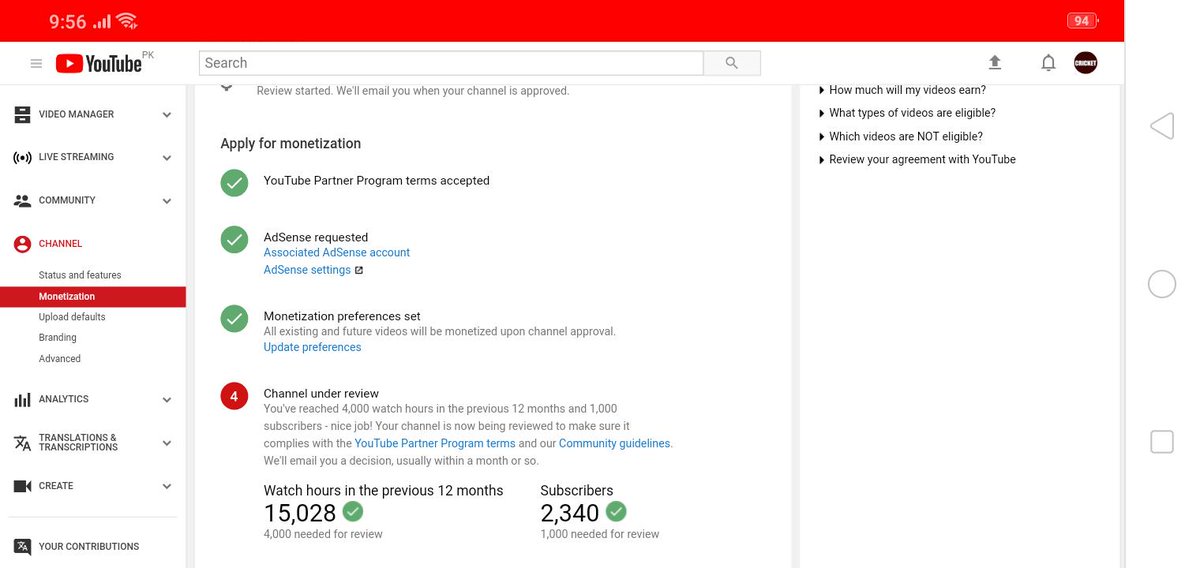Click '4,000 needed for review' text

pyautogui.click(x=323, y=534)
